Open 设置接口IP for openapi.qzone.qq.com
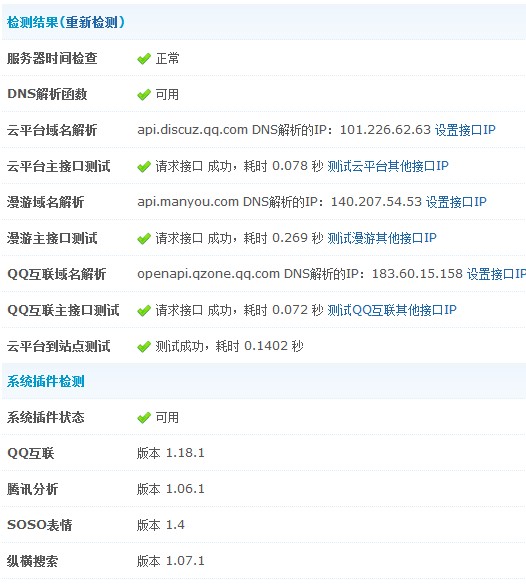 [x=496, y=274]
